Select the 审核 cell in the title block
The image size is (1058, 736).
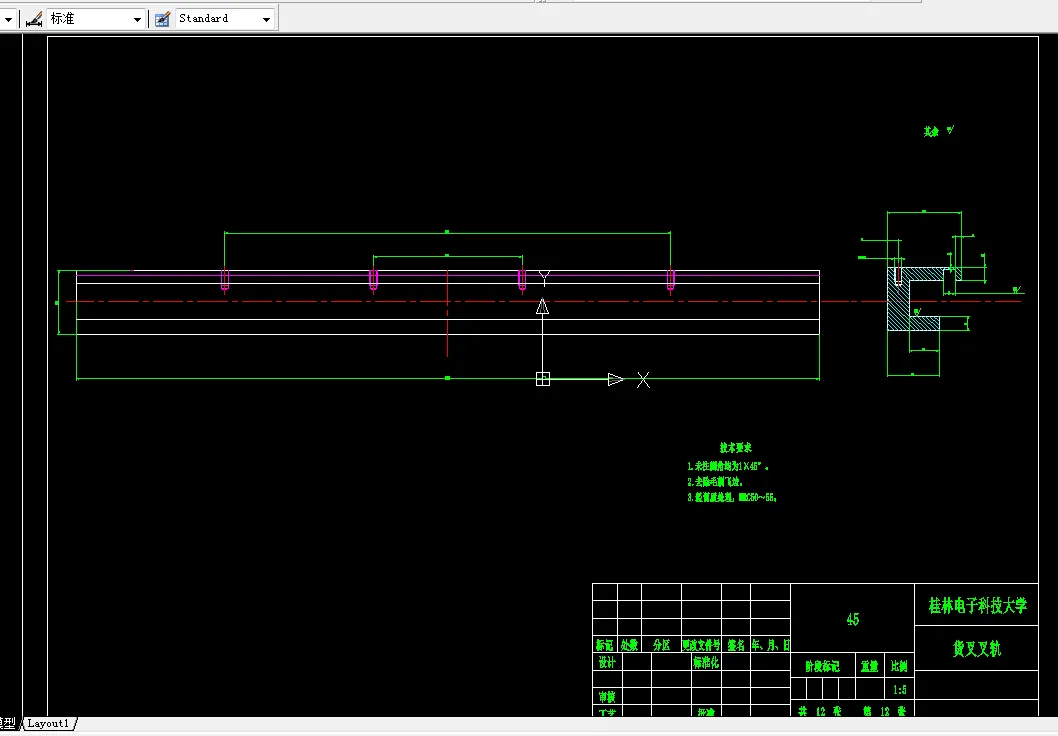coord(607,696)
